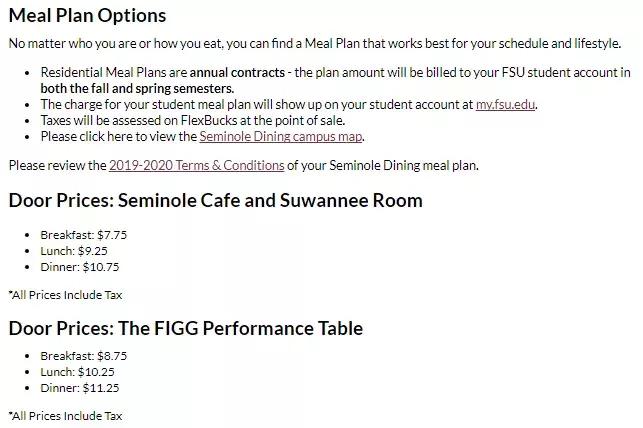Click the Breakfast $7.75 list item
This screenshot has width=643, height=428.
tap(84, 235)
